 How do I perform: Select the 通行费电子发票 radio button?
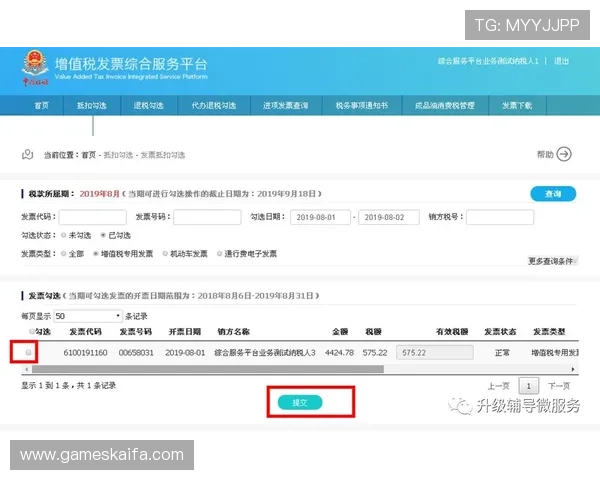[x=220, y=253]
